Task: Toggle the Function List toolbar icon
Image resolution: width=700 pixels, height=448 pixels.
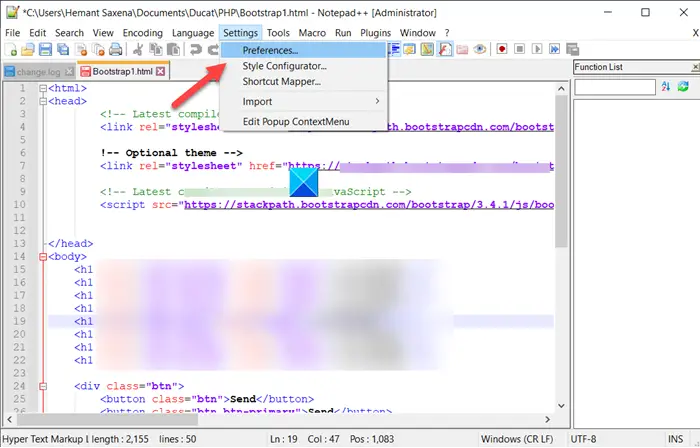Action: [445, 49]
